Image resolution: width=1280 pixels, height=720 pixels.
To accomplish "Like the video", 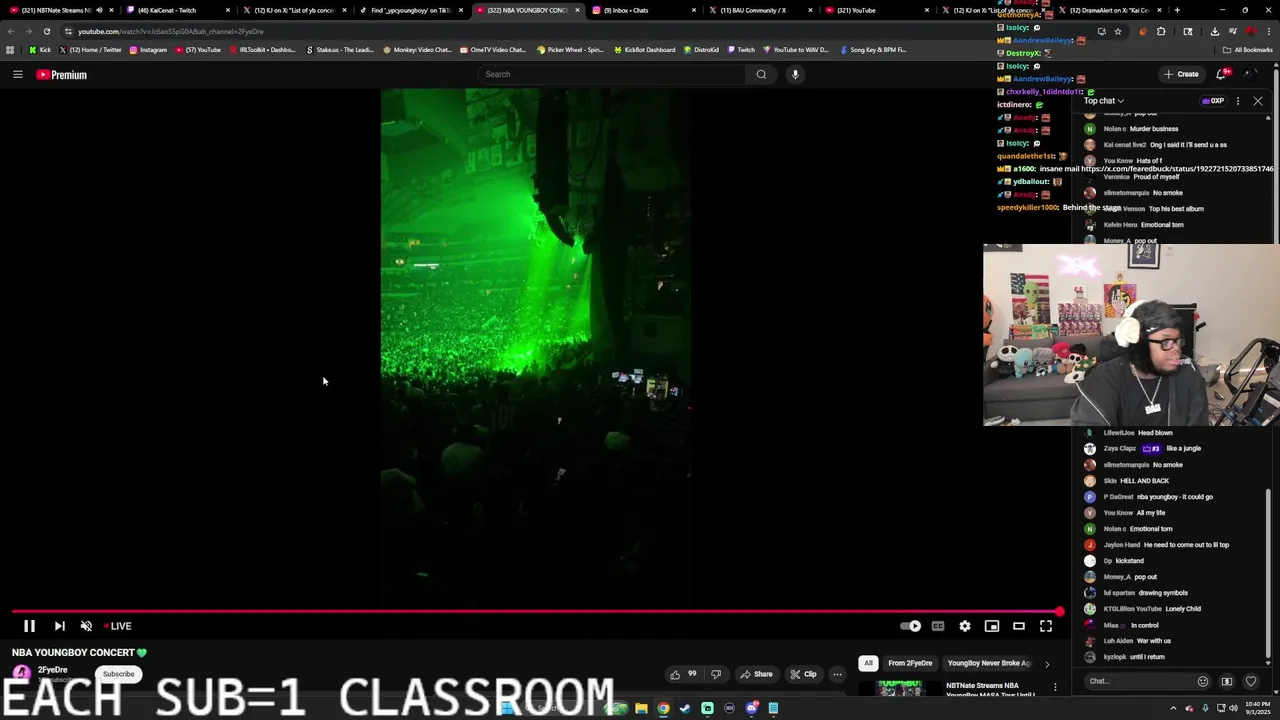I will click(x=685, y=674).
